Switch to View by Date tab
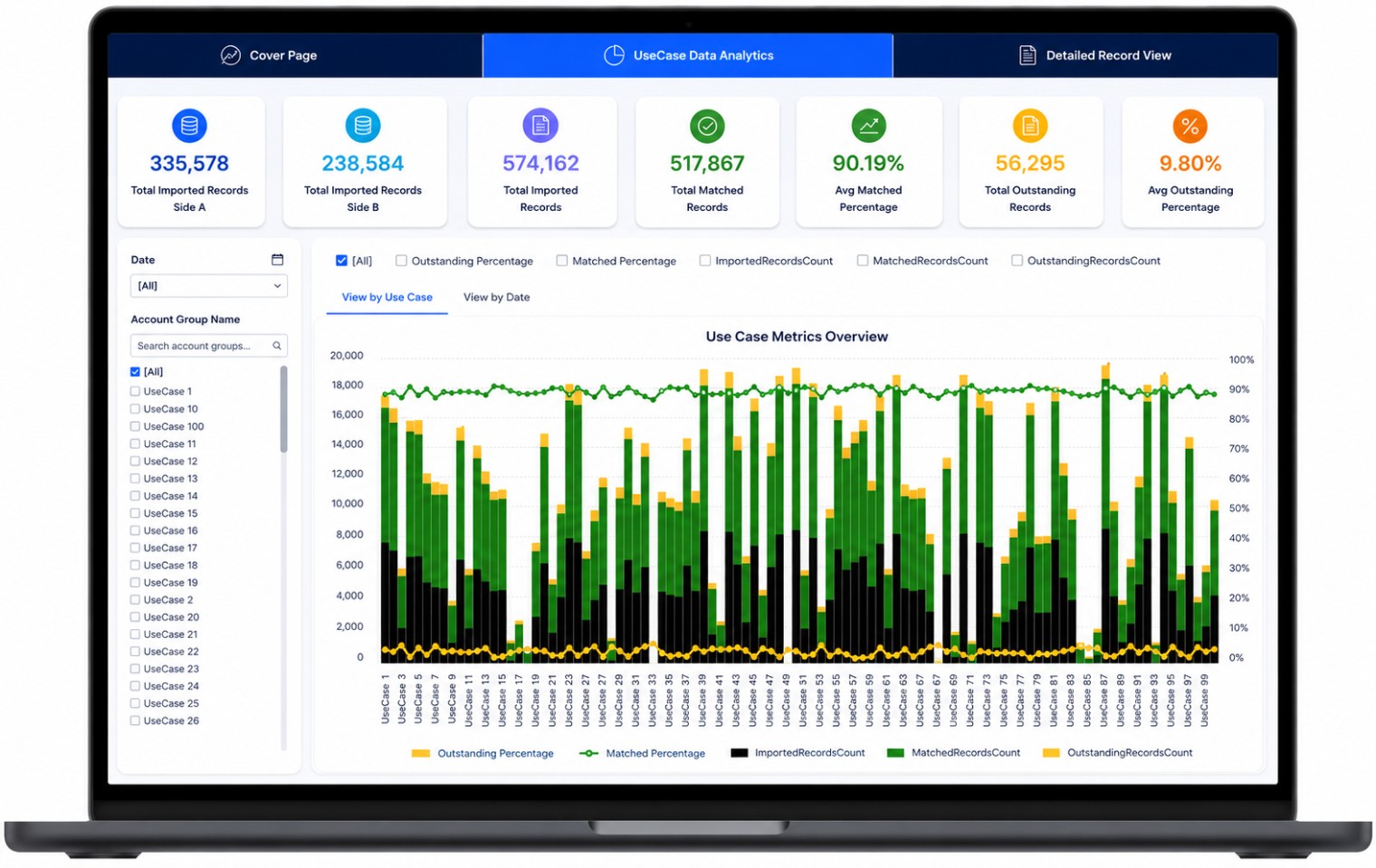 (x=497, y=297)
